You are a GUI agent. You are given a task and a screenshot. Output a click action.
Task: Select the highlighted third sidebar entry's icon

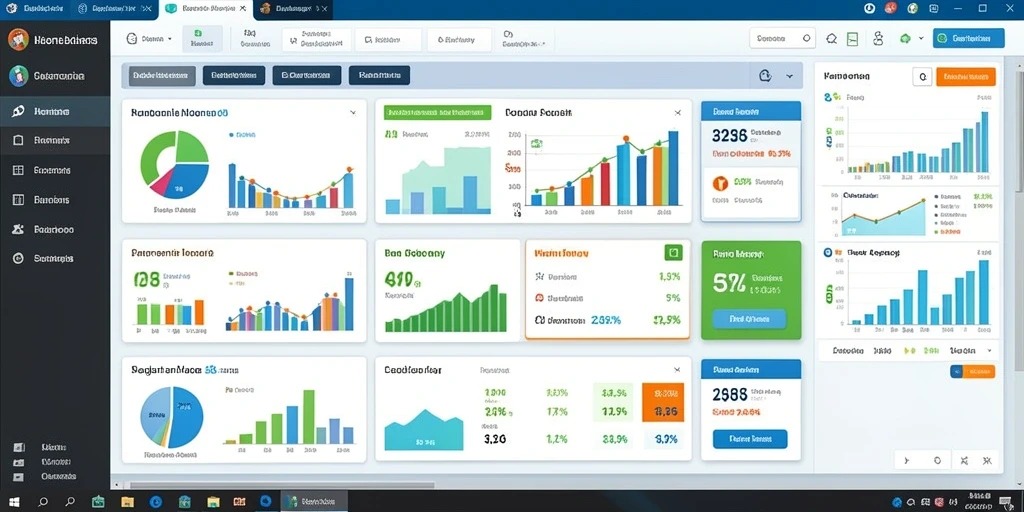click(x=18, y=112)
